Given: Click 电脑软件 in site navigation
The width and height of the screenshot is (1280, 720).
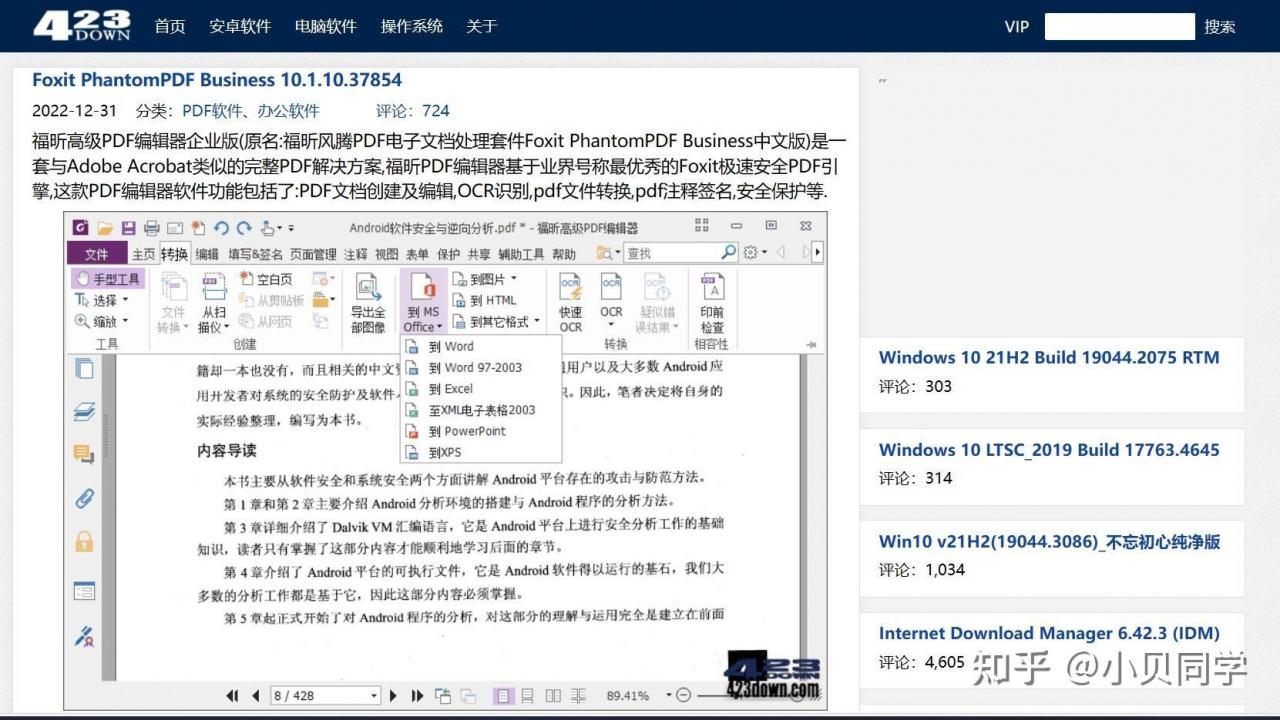Looking at the screenshot, I should pos(326,26).
